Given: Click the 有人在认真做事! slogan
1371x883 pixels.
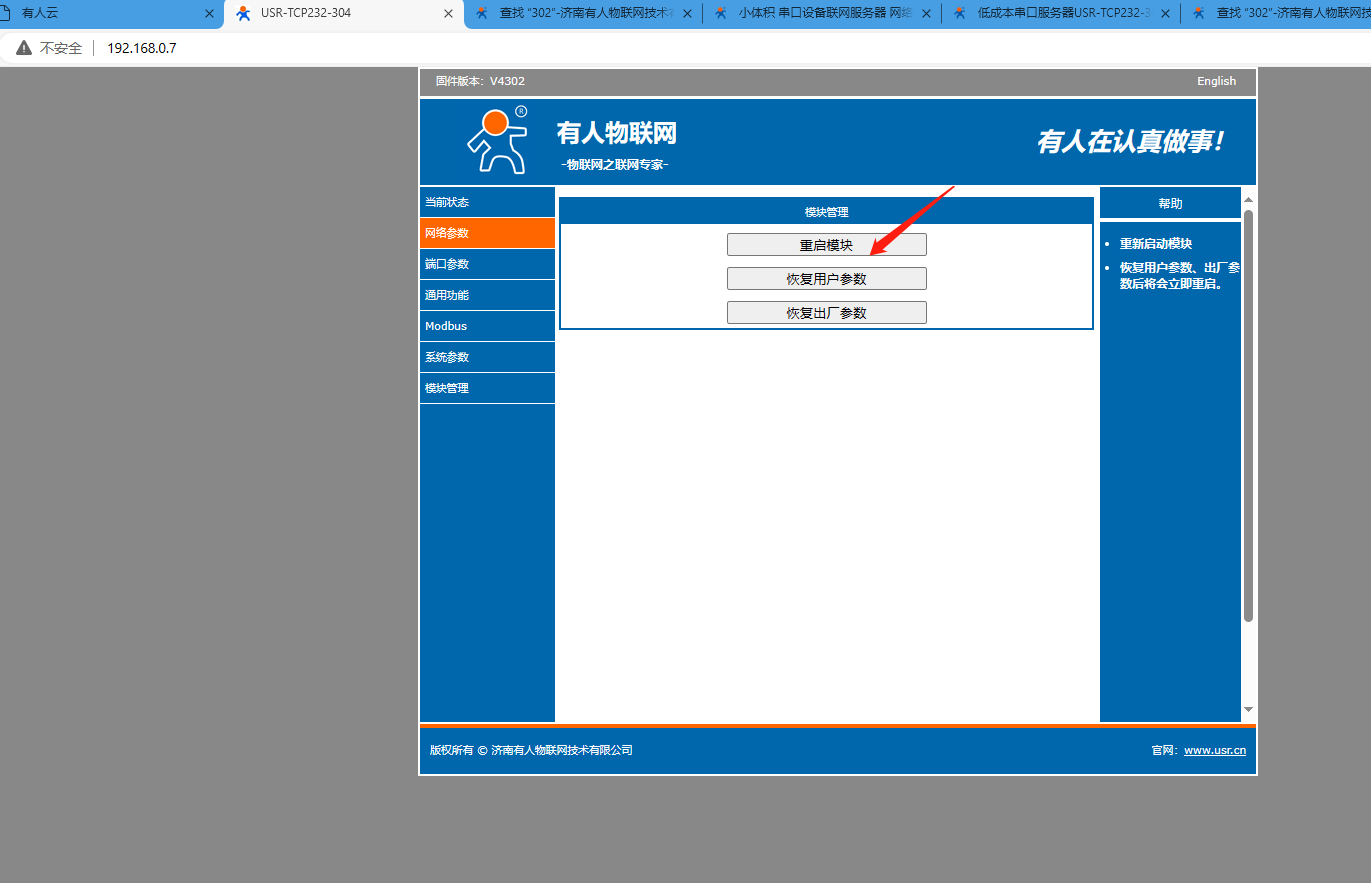Looking at the screenshot, I should (1131, 141).
